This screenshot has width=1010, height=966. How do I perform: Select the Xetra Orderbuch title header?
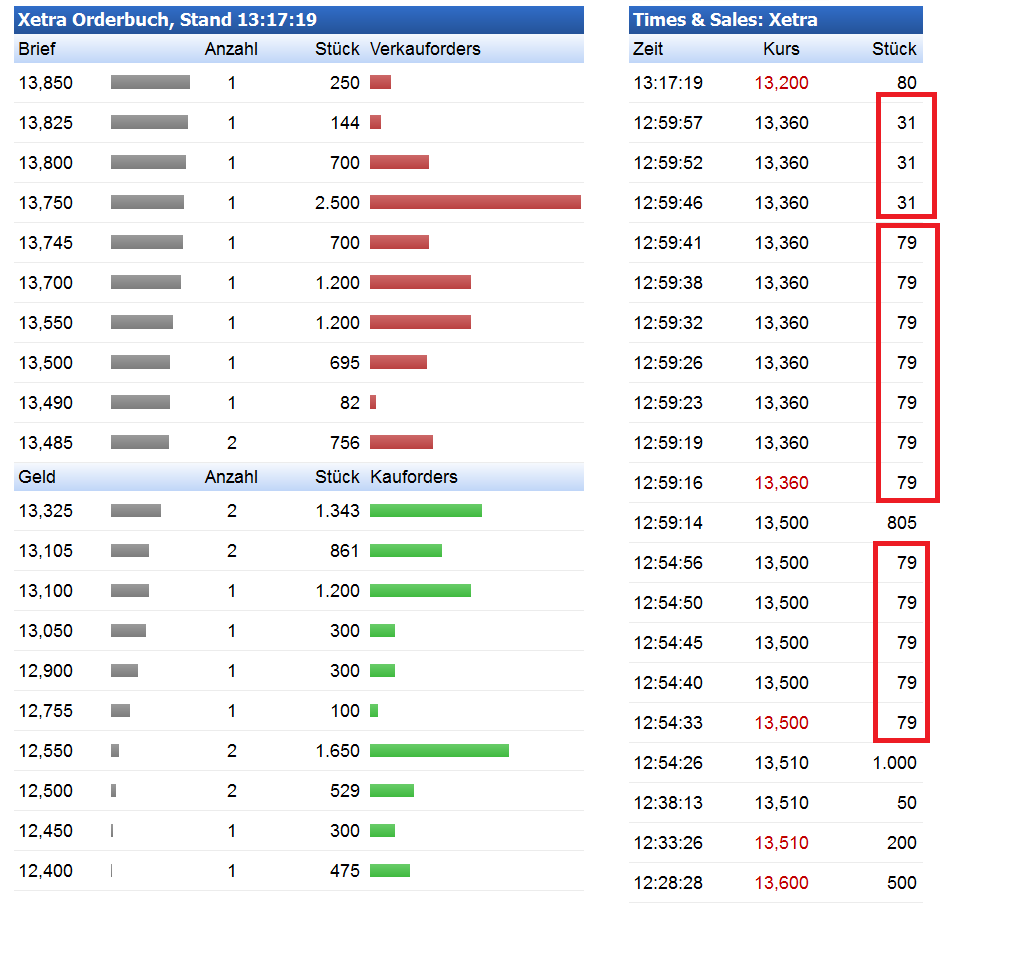coord(298,19)
